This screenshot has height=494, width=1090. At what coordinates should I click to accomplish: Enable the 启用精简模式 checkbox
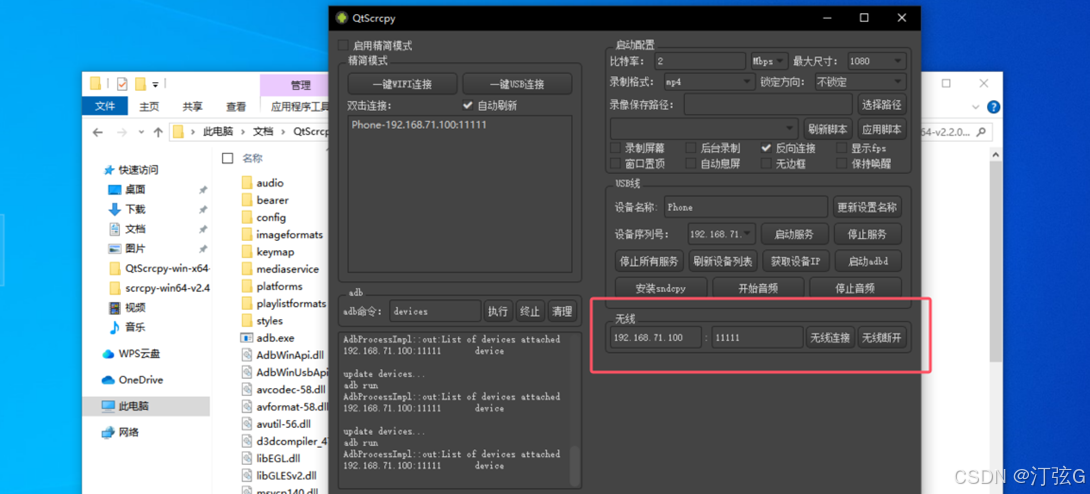(343, 46)
